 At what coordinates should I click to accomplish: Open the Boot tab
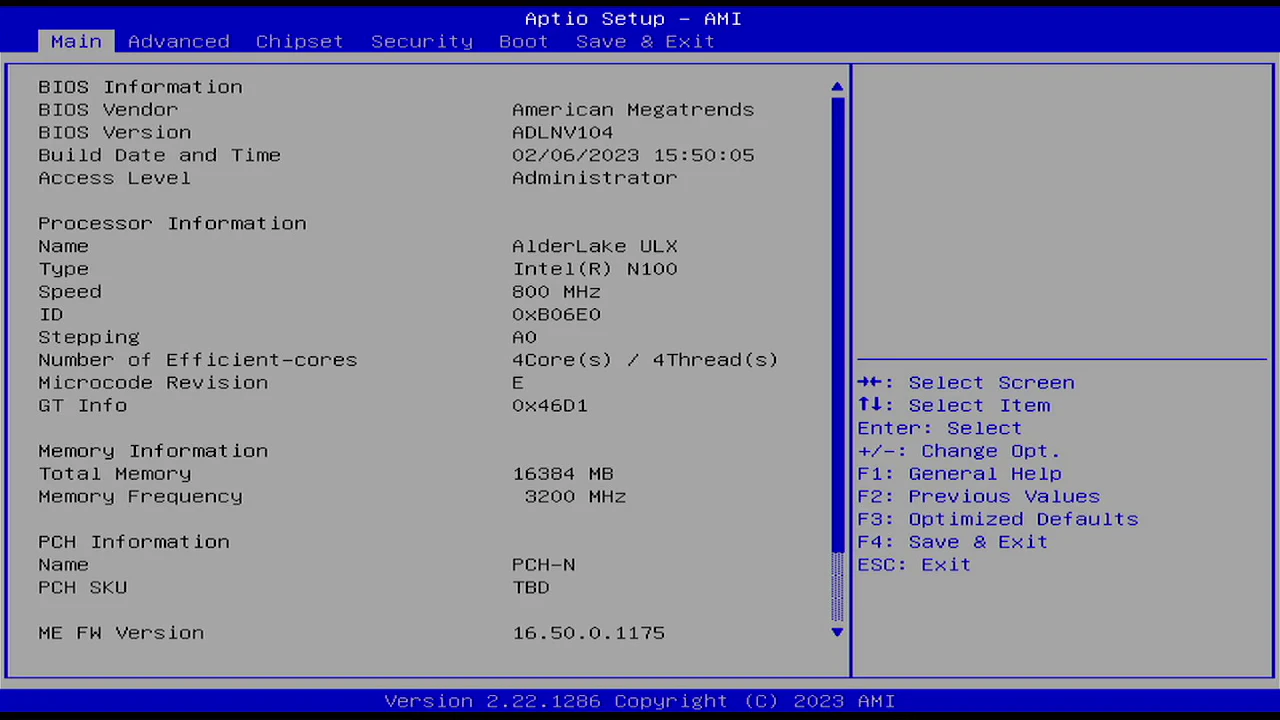pos(524,41)
